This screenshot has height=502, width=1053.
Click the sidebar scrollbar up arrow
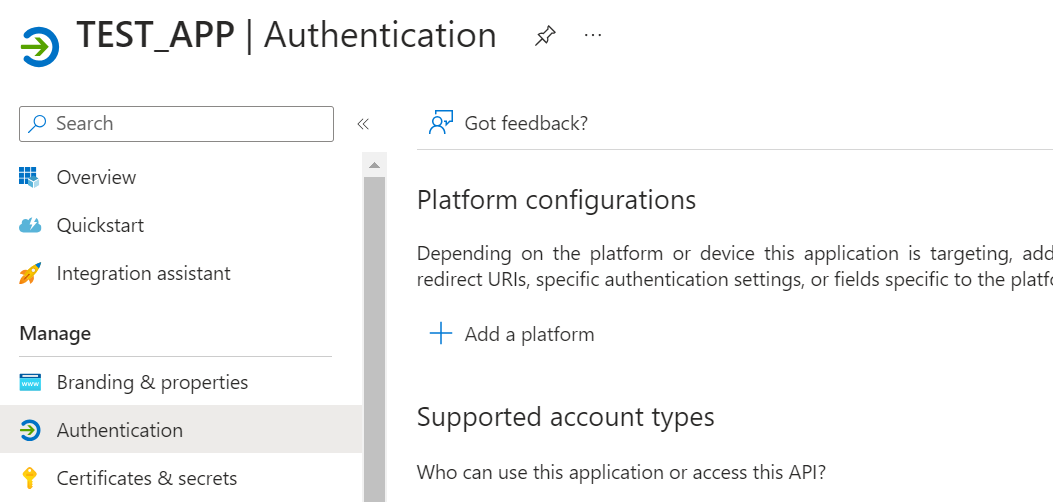point(374,165)
